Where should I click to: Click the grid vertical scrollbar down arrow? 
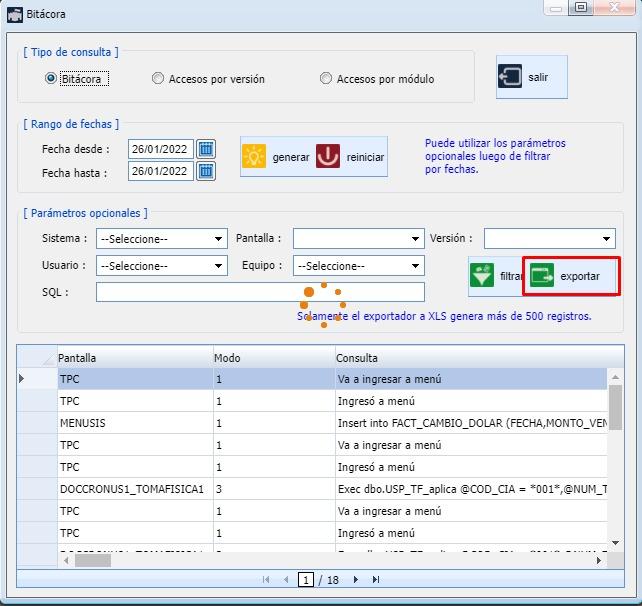pos(615,543)
